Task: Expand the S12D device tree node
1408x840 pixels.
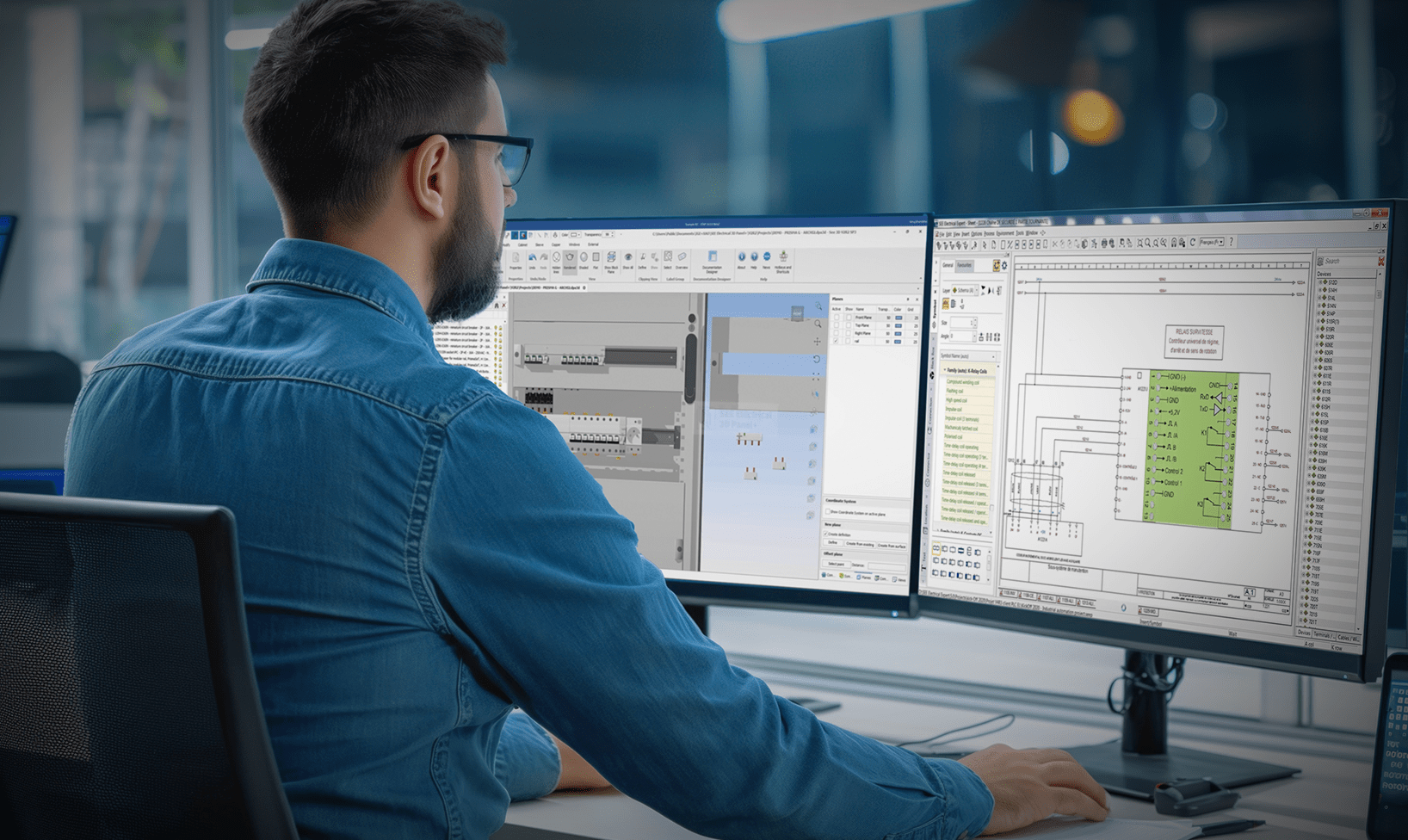Action: coord(1321,282)
